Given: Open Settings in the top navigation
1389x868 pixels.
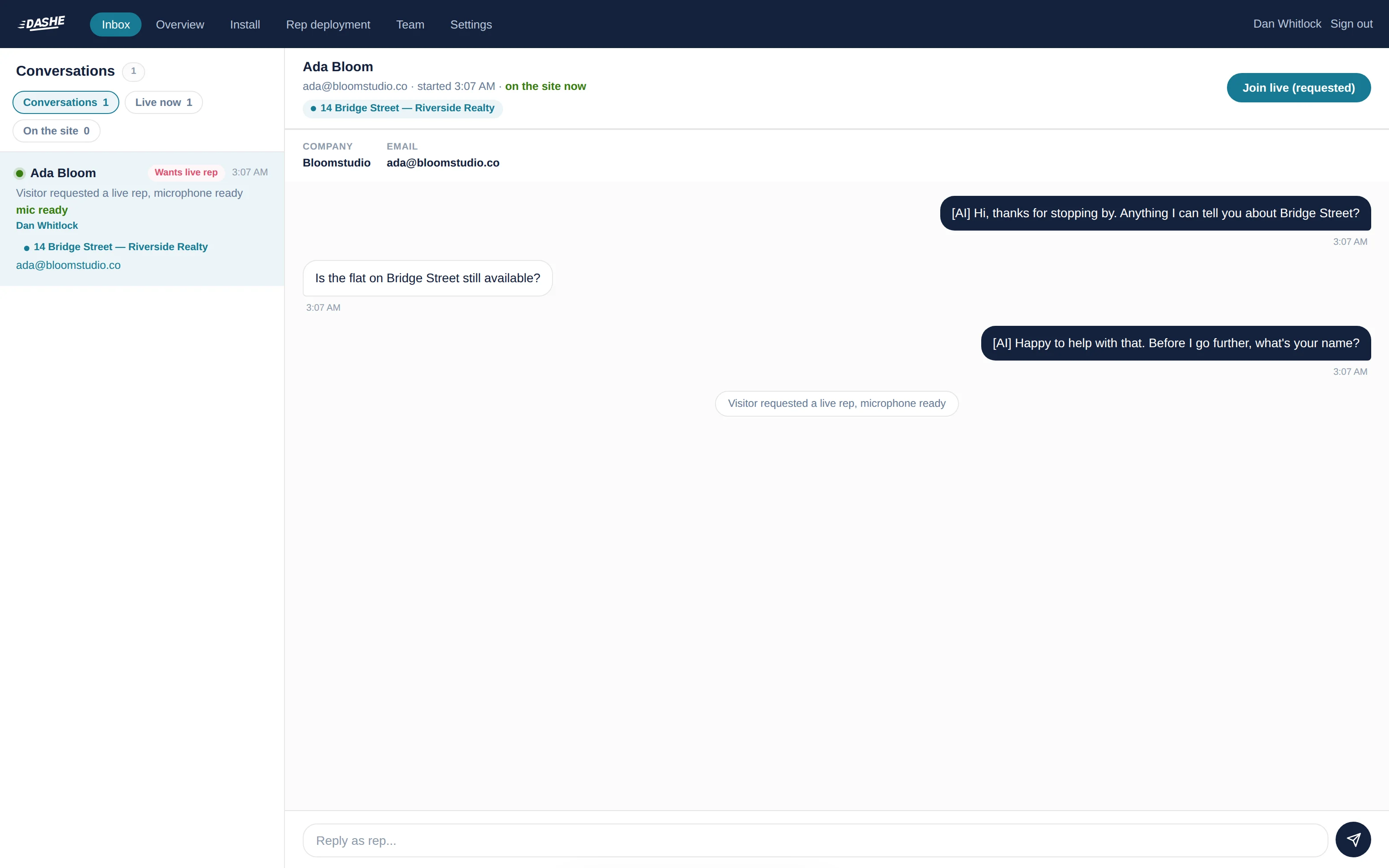Looking at the screenshot, I should pyautogui.click(x=471, y=24).
